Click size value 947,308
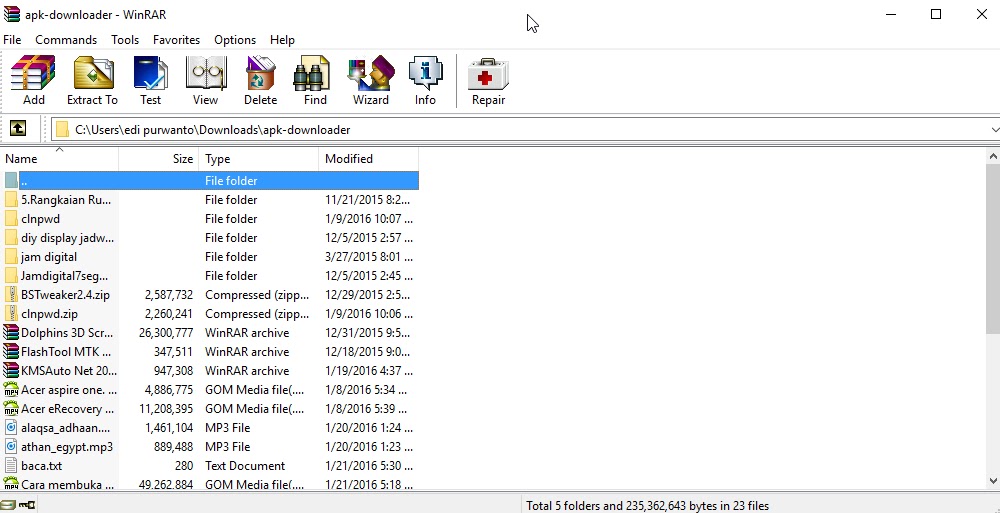1000x513 pixels. pos(173,371)
